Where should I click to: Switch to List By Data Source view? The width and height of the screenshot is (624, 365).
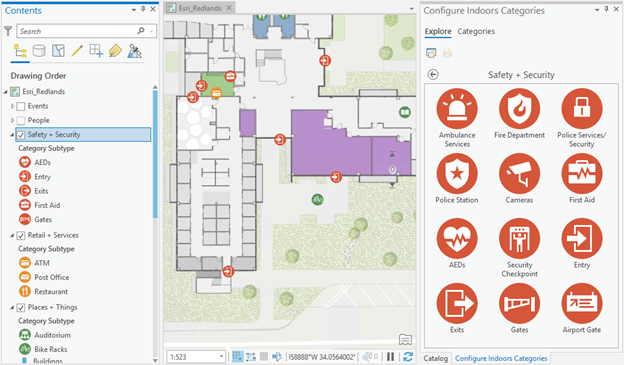tap(39, 51)
